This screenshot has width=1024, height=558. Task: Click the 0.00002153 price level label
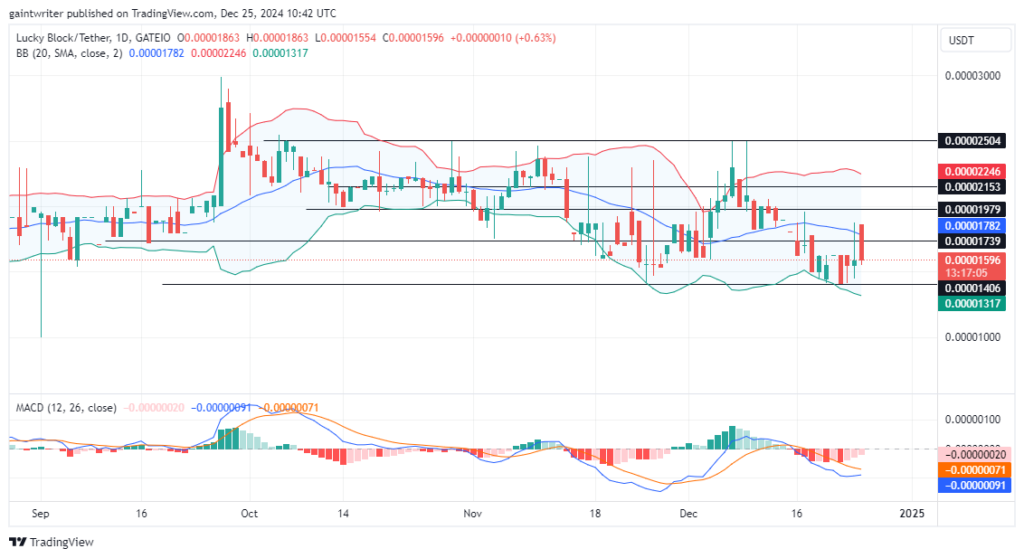tap(972, 187)
